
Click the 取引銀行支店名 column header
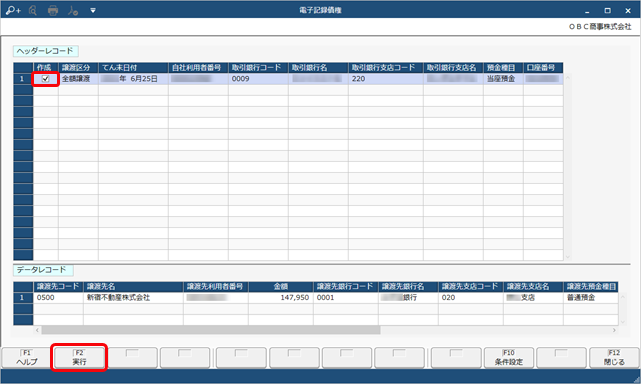point(453,68)
